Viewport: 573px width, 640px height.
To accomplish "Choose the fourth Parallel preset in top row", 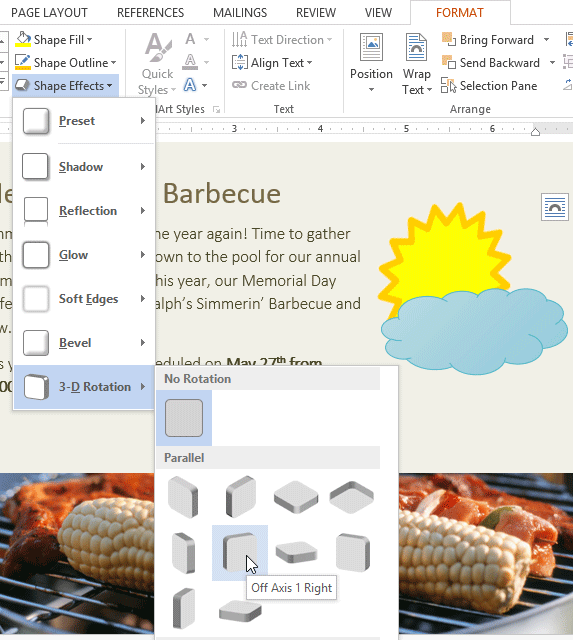I will pos(352,497).
